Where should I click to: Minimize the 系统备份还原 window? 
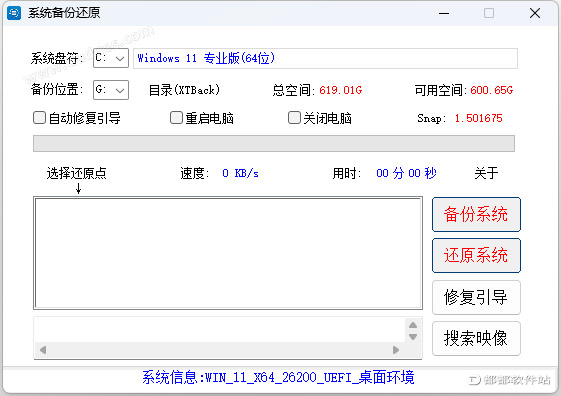[444, 14]
